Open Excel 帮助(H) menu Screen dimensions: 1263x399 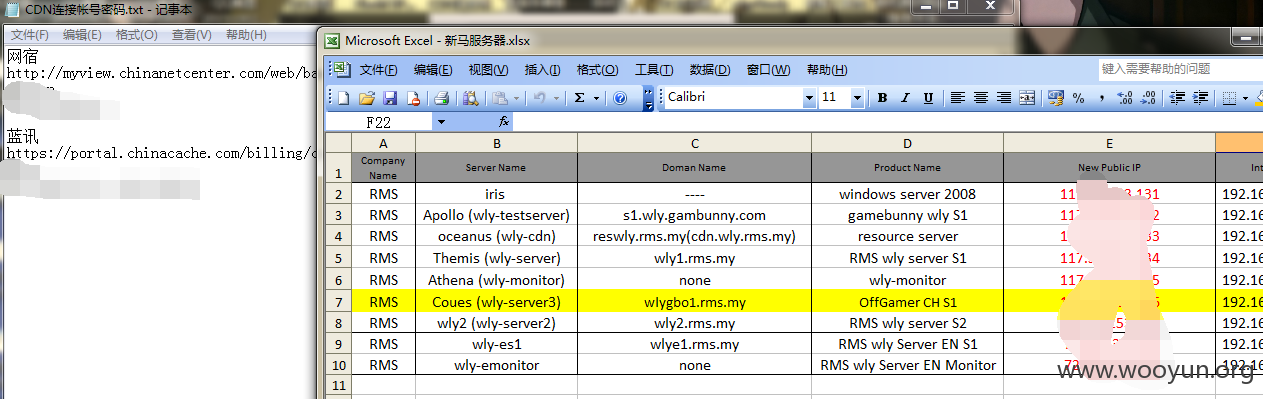click(826, 70)
